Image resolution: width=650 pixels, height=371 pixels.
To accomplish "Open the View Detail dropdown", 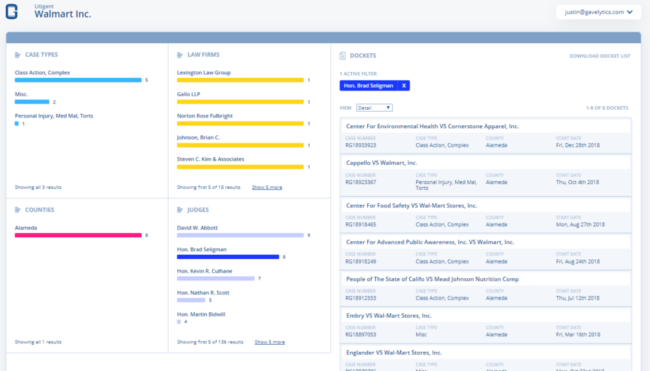I will pos(374,108).
